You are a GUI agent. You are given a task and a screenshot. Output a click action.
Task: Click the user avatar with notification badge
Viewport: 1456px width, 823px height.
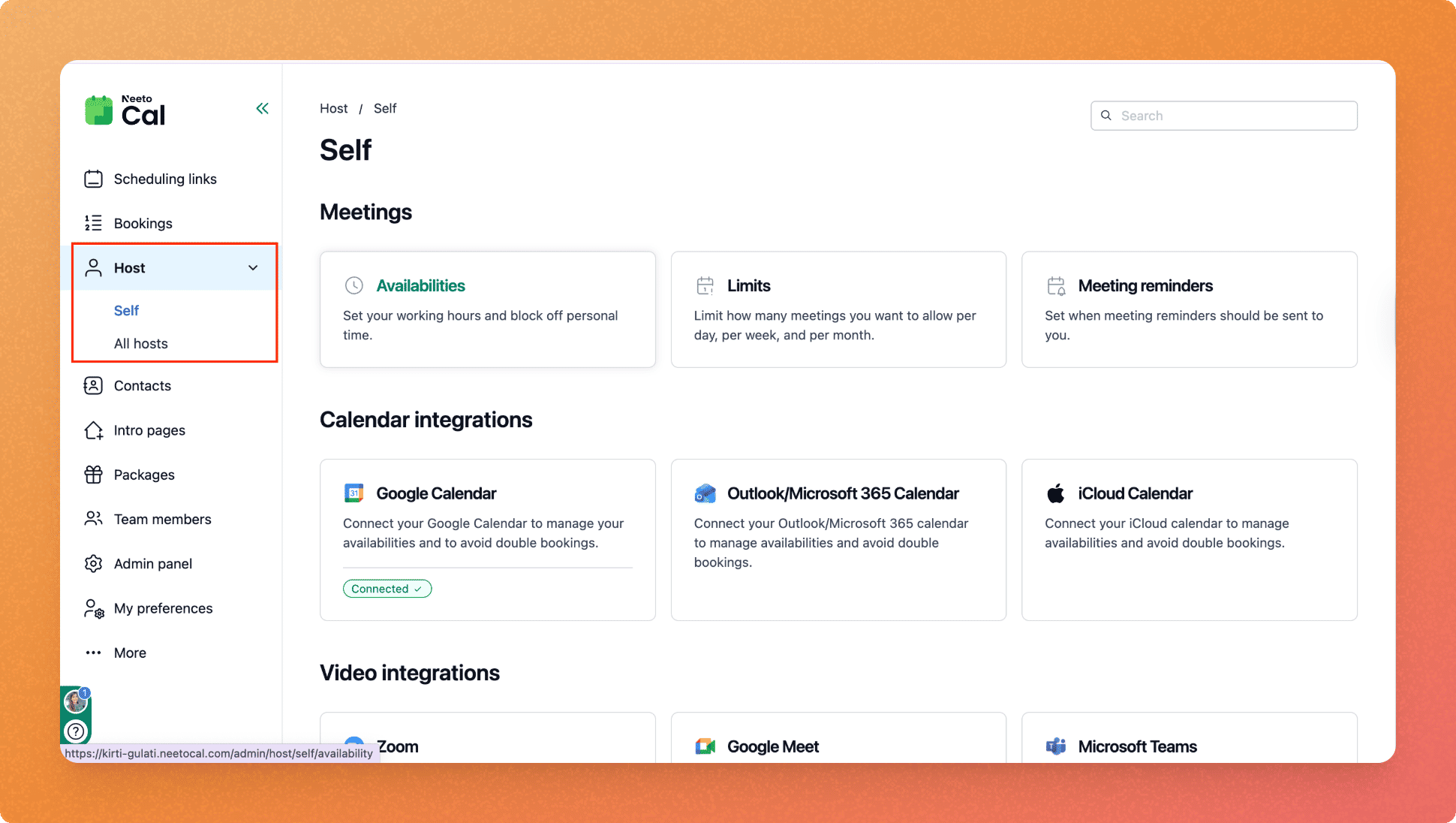point(75,701)
